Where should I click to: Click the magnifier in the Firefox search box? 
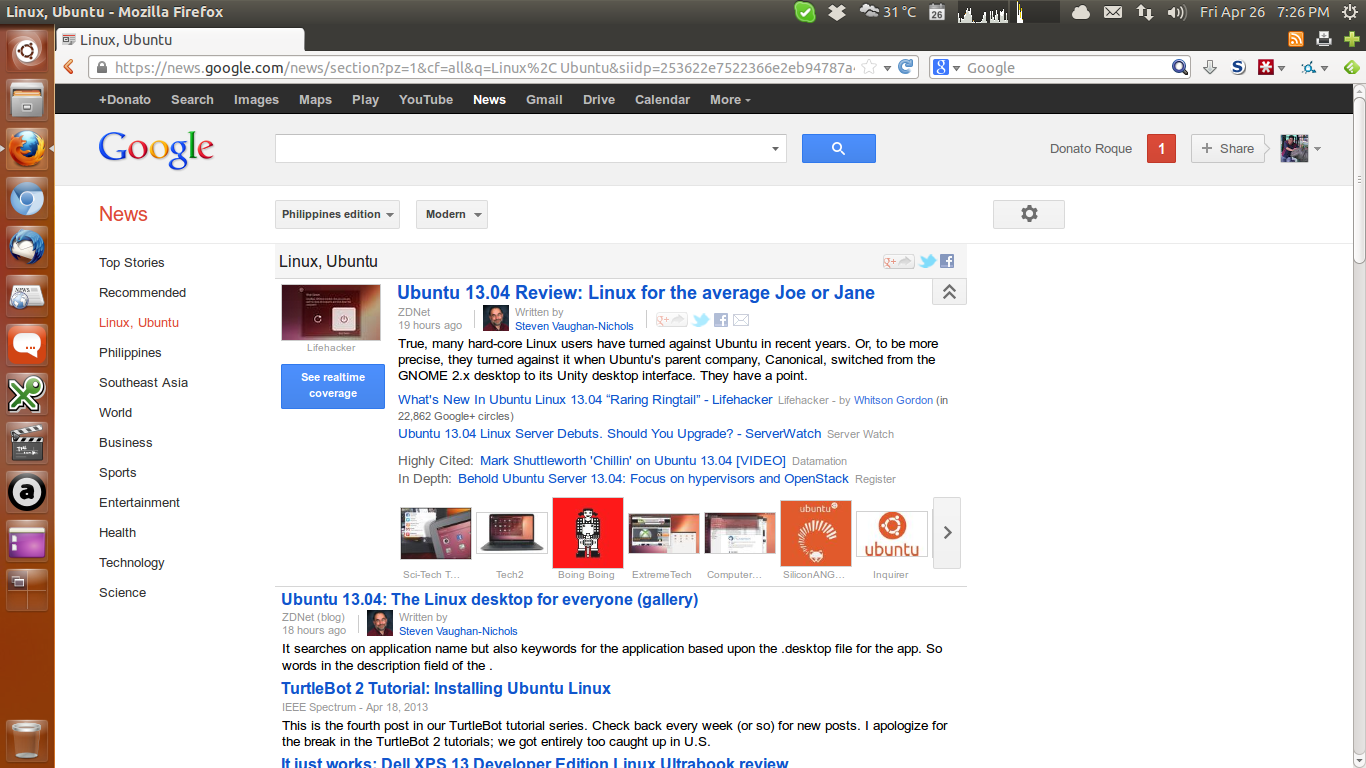pyautogui.click(x=1180, y=67)
